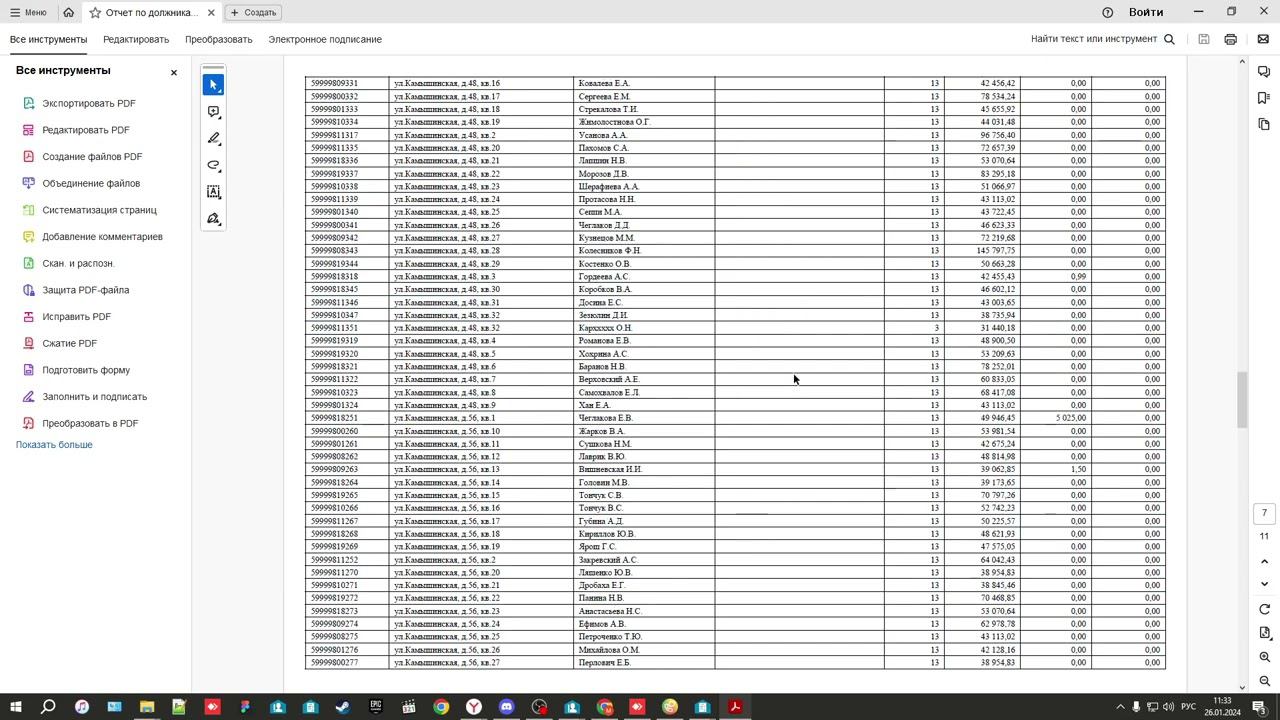1280x720 pixels.
Task: Switch to Все инструменты tab
Action: [x=48, y=39]
